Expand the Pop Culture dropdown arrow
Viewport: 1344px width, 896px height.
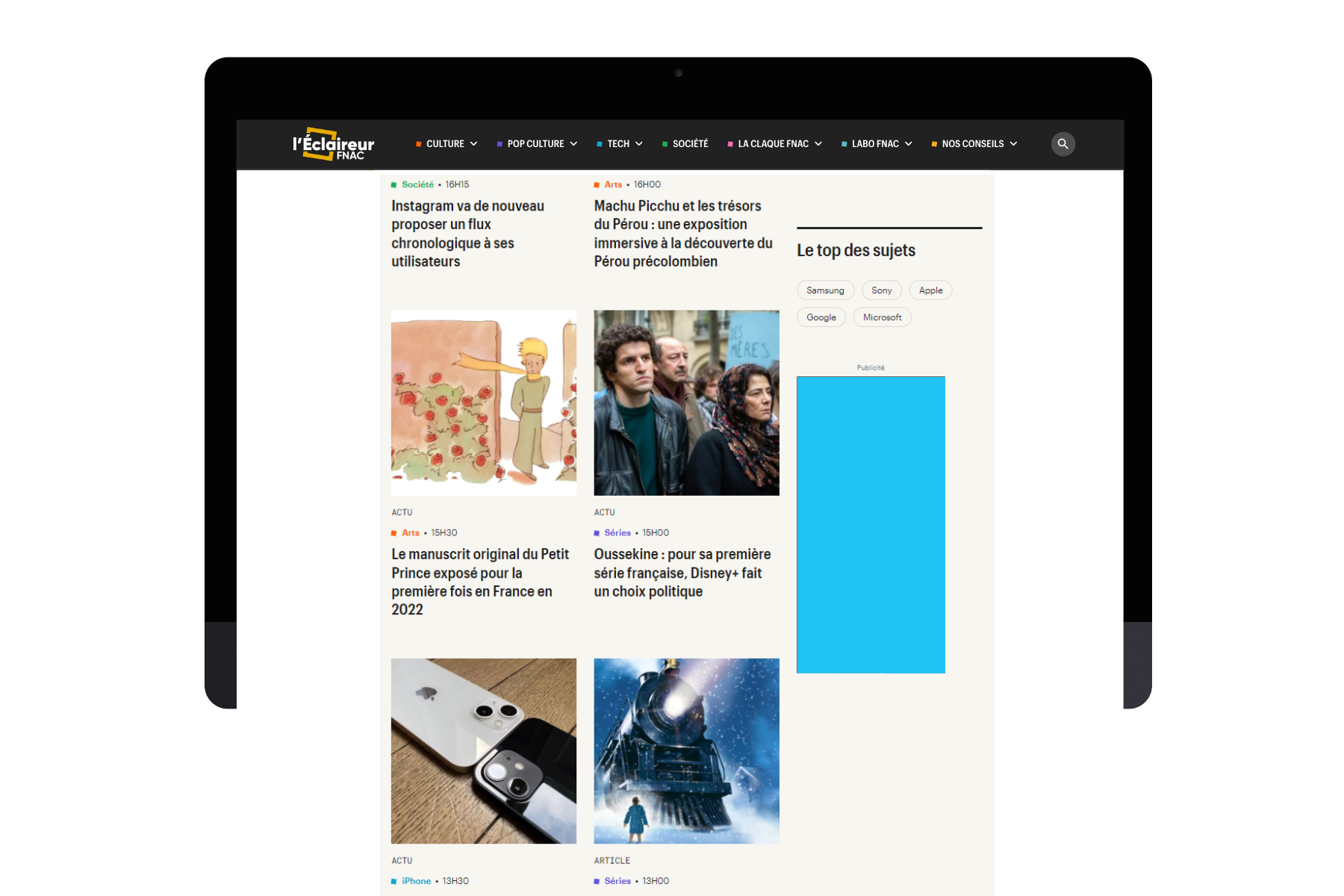(573, 144)
